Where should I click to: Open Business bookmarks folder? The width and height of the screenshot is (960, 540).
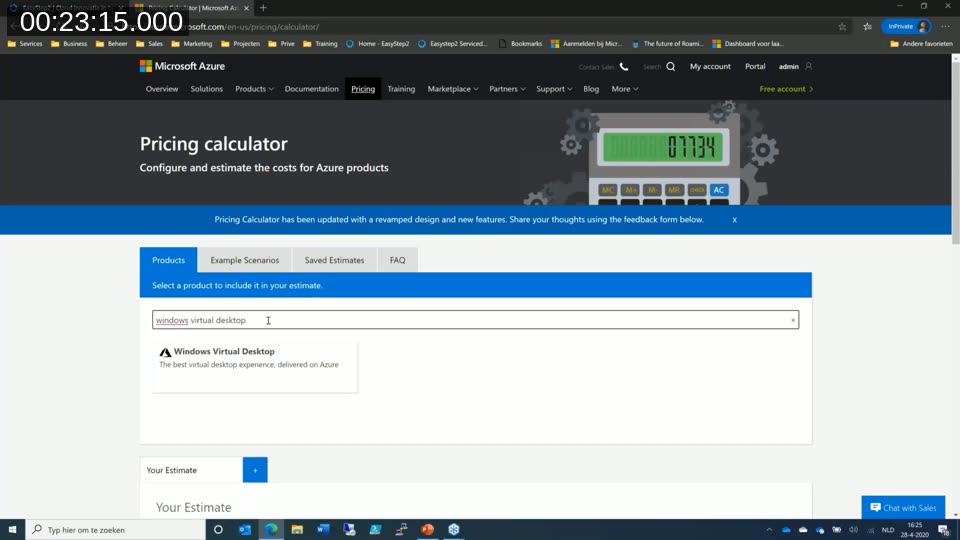click(69, 44)
